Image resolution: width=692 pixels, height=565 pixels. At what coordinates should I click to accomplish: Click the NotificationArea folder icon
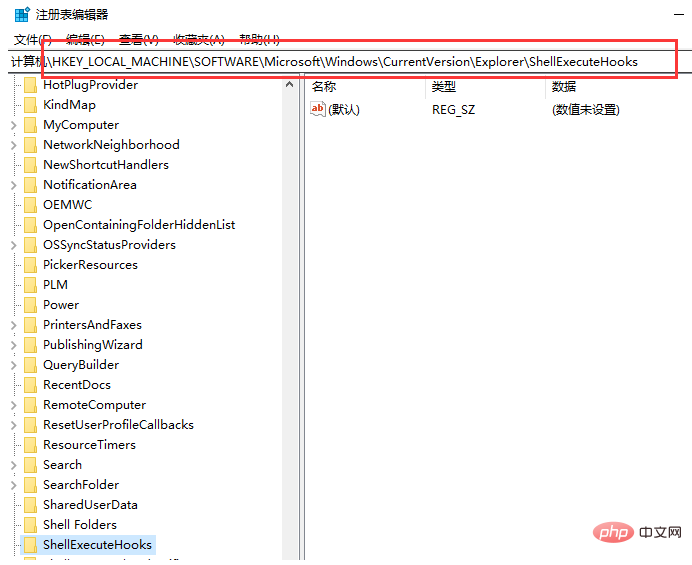click(30, 185)
